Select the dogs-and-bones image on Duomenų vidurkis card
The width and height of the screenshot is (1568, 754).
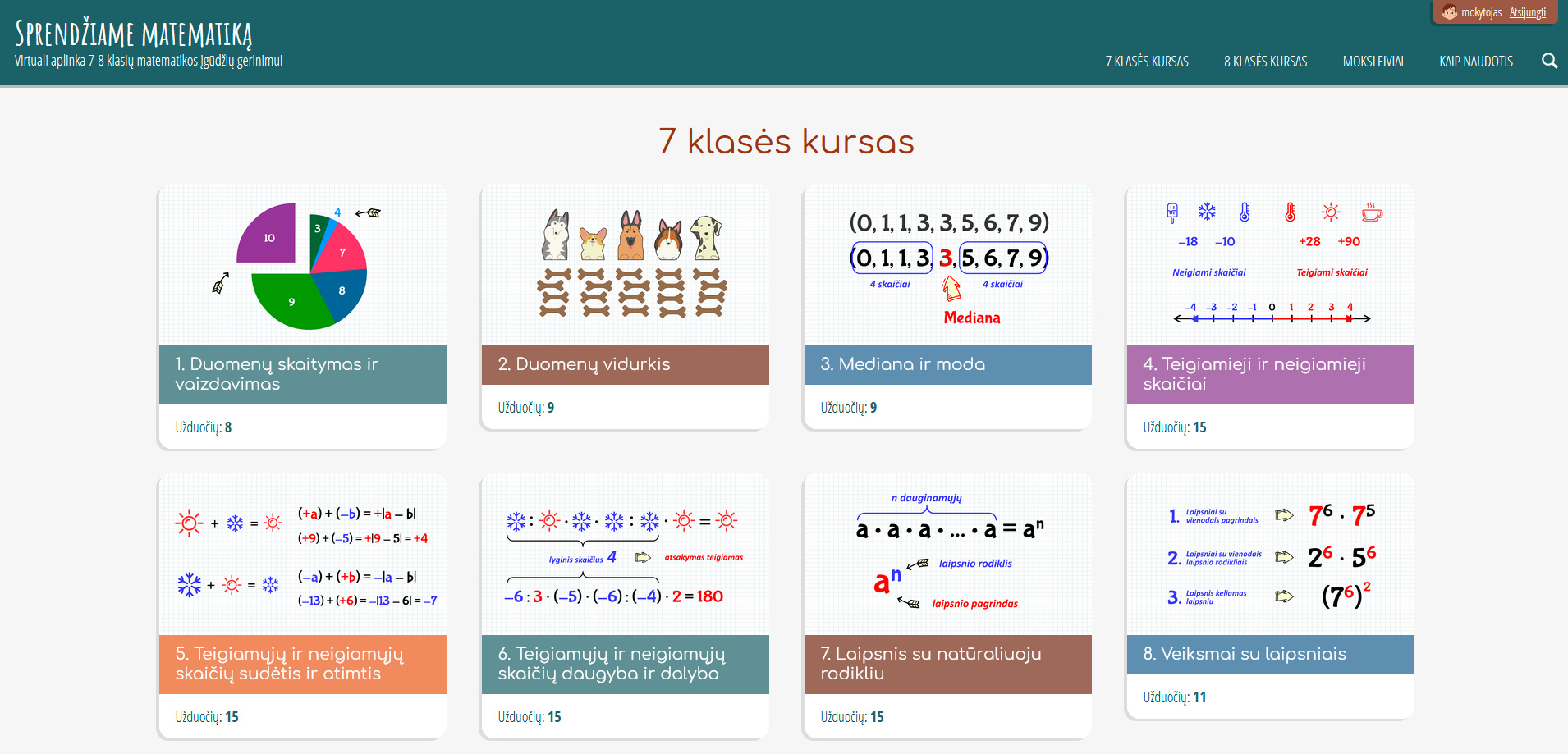coord(624,263)
